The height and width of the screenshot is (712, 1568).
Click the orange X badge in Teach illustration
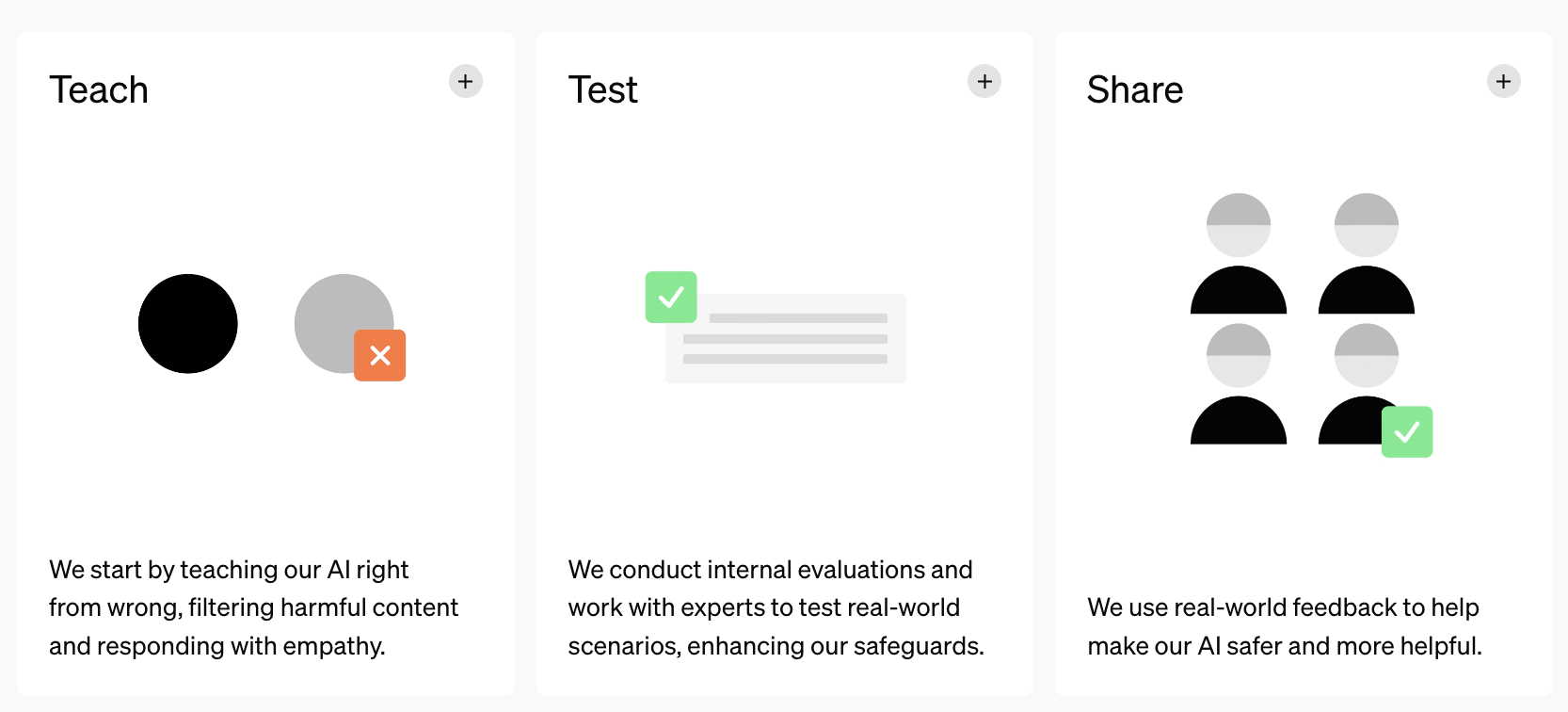[380, 355]
